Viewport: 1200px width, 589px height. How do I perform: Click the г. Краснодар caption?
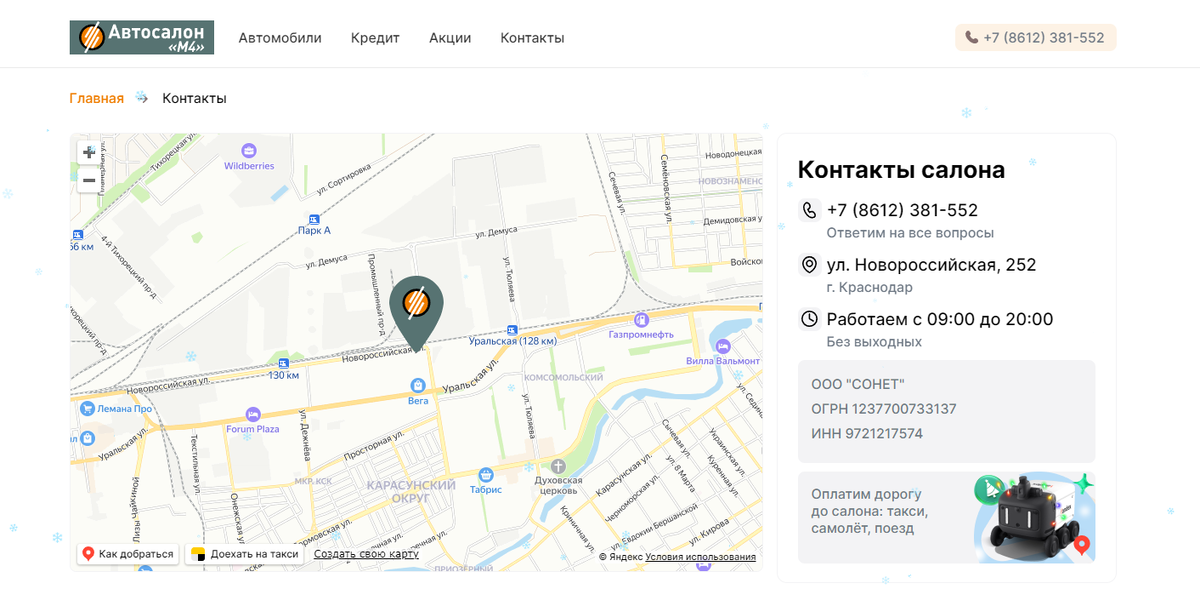(x=869, y=287)
